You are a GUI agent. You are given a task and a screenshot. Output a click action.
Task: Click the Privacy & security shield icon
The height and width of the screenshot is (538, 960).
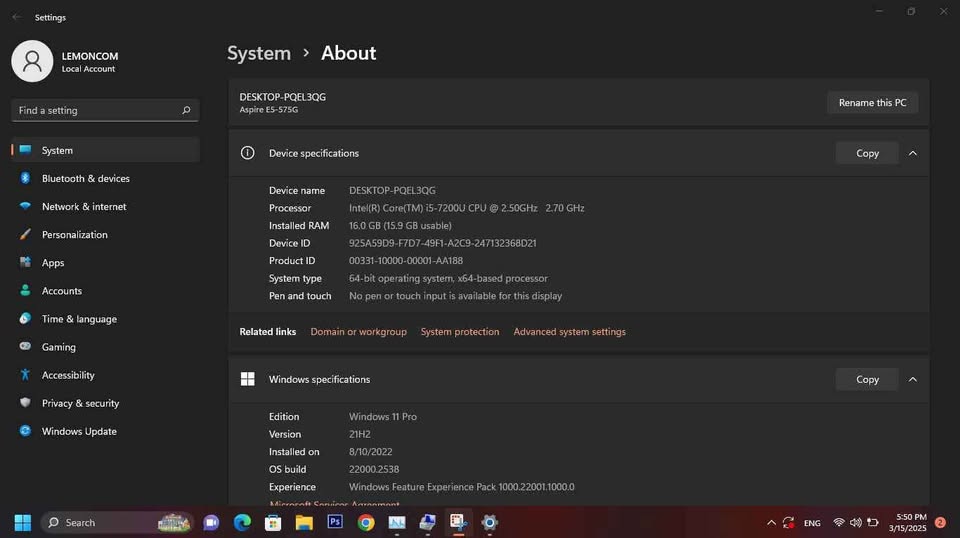coord(25,403)
